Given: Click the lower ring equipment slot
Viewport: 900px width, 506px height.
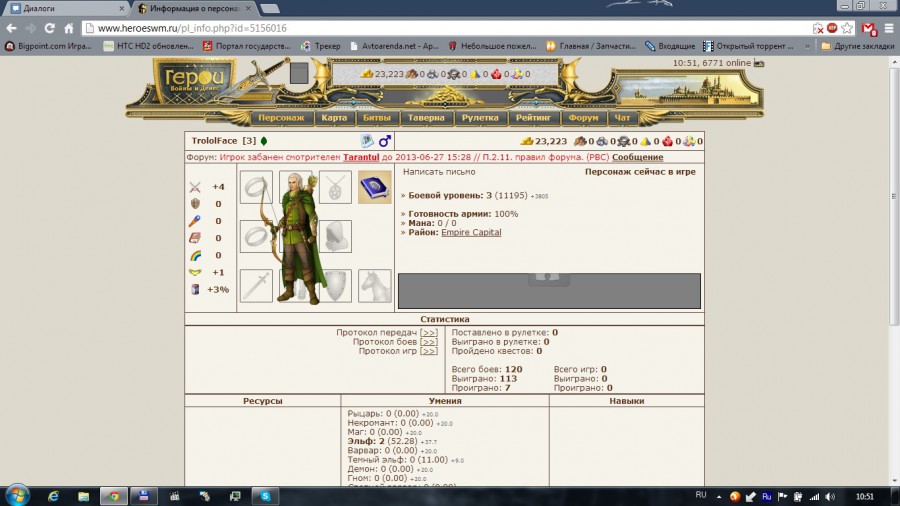Looking at the screenshot, I should tap(256, 236).
